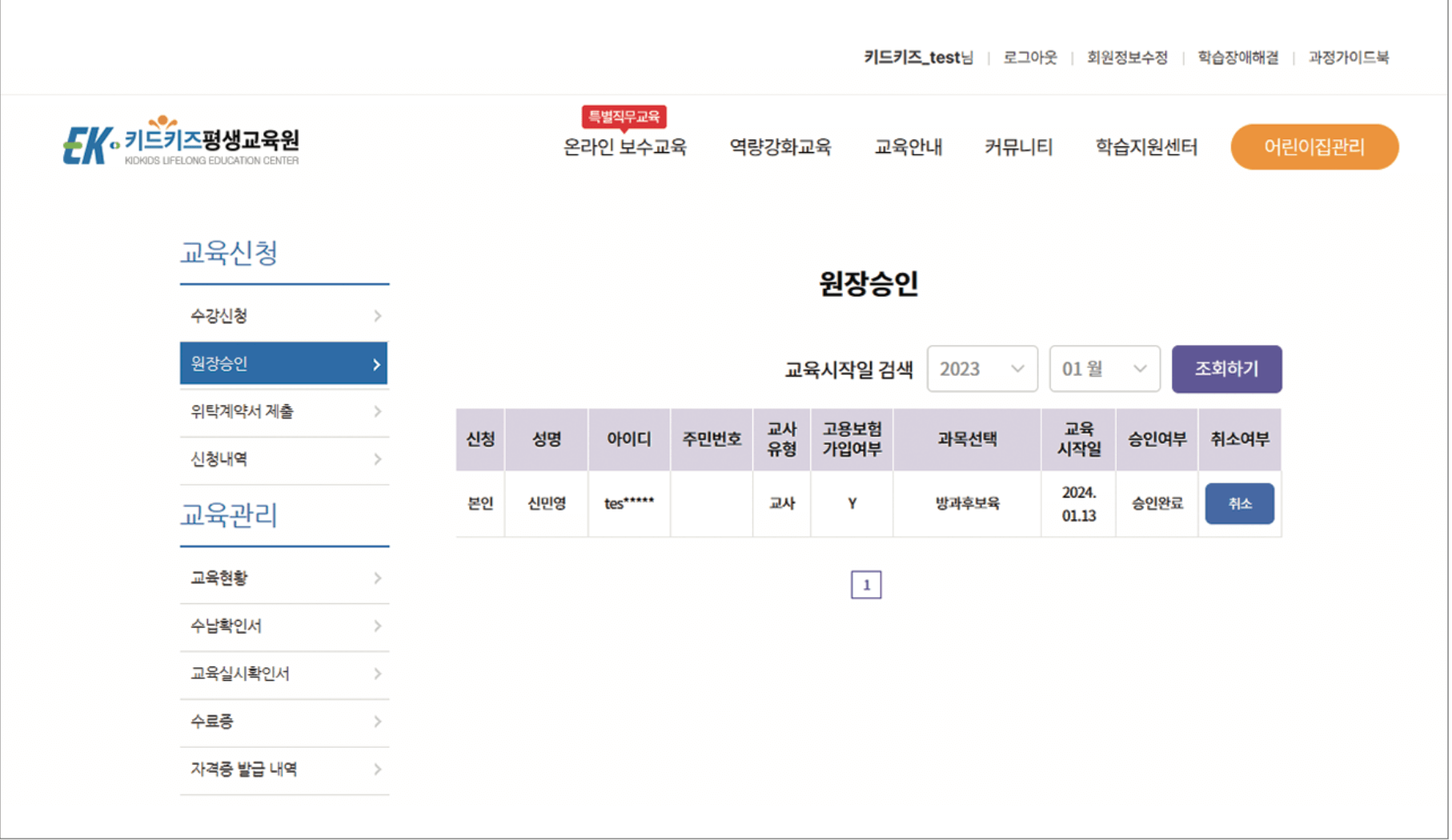The width and height of the screenshot is (1452, 840).
Task: Open the 역량강화교육 menu
Action: click(780, 147)
